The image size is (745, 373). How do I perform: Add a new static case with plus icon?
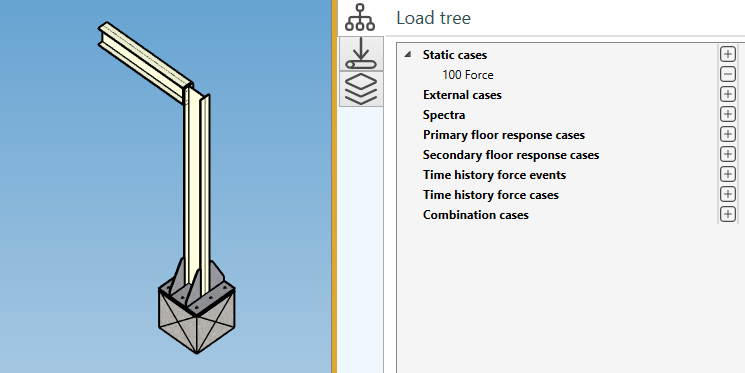tap(727, 55)
